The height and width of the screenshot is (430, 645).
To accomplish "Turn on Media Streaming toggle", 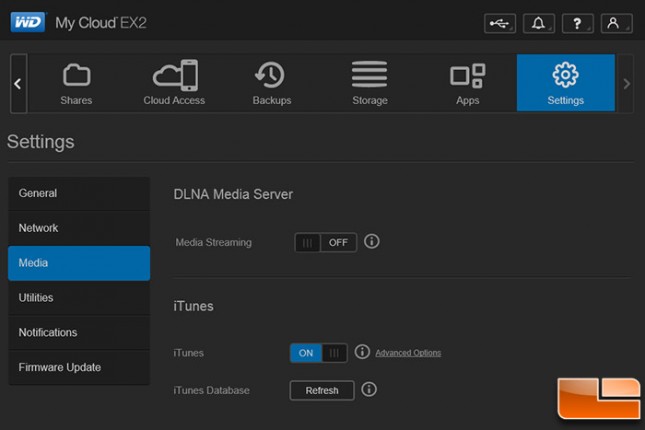I will coord(325,242).
